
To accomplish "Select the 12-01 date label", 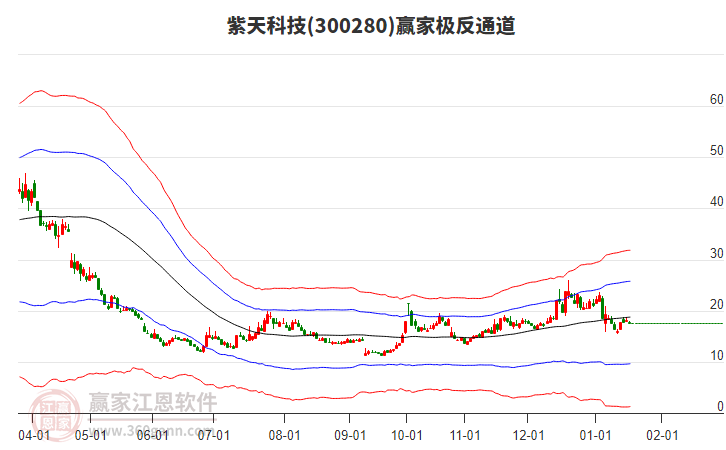I will click(528, 436).
